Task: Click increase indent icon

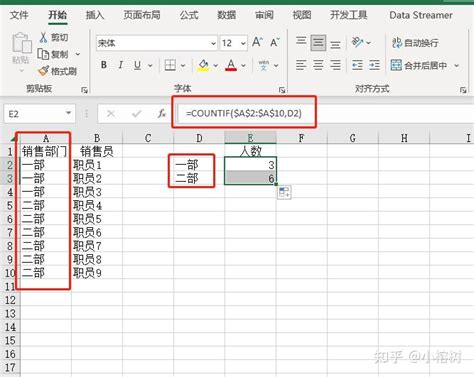Action: point(374,65)
